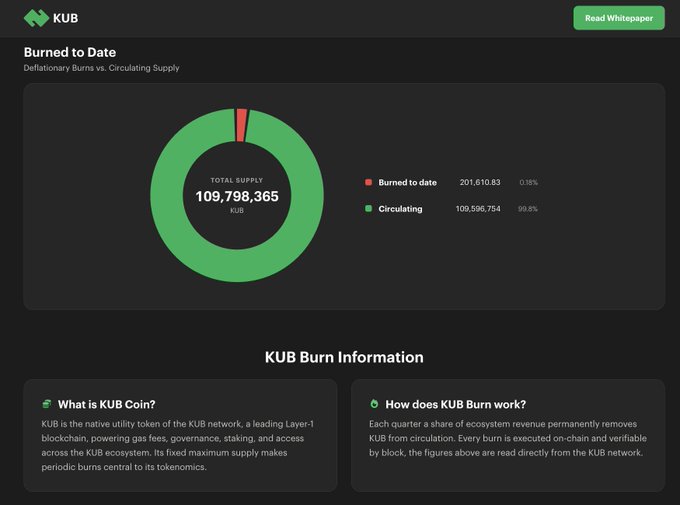Viewport: 680px width, 505px height.
Task: Click the Circulating legend label
Action: click(x=400, y=209)
